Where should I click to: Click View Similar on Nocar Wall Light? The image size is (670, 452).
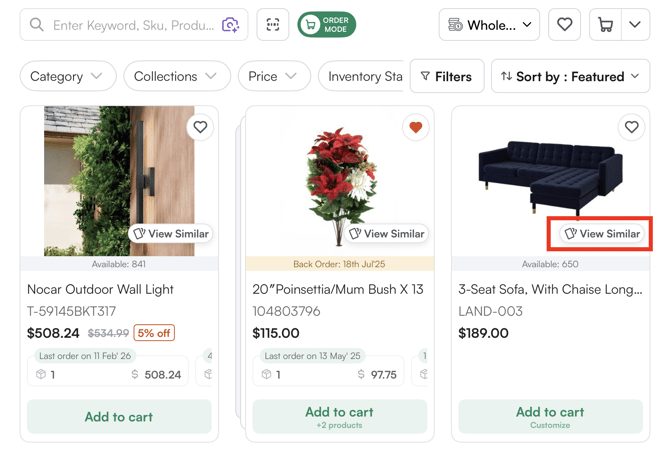coord(171,234)
